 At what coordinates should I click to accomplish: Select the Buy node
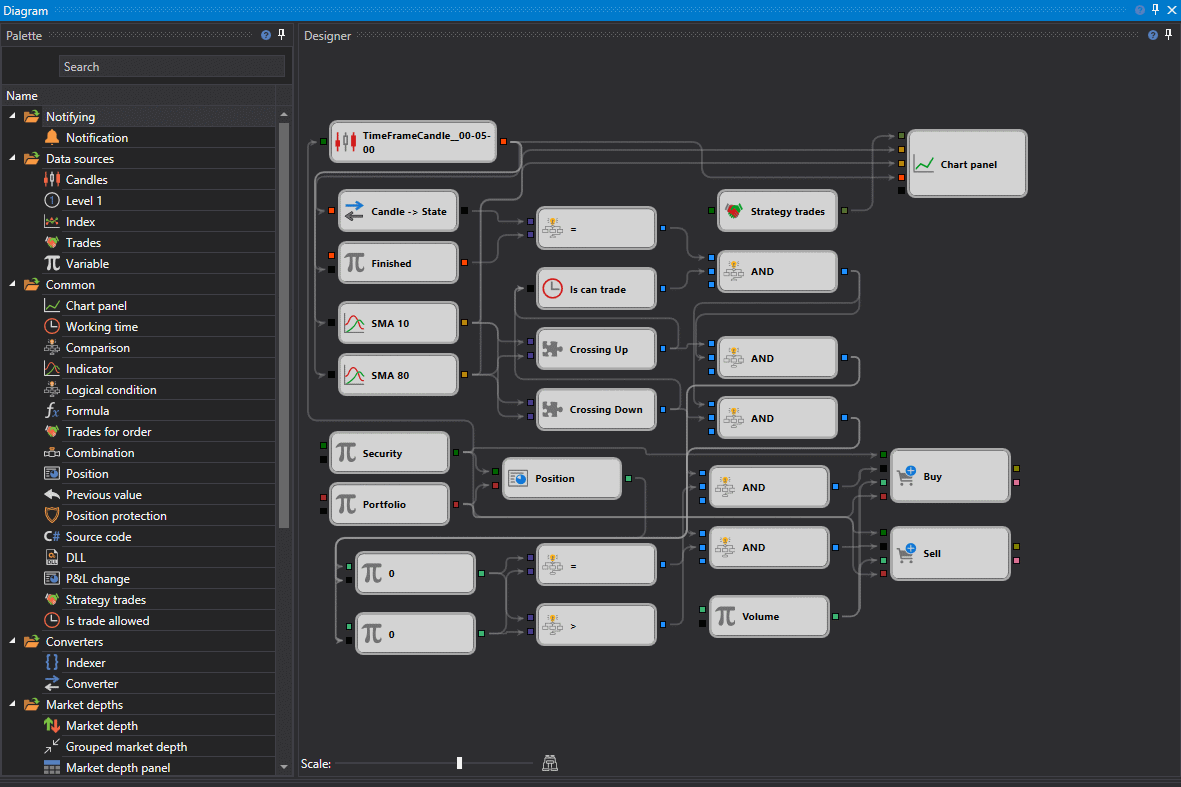click(951, 476)
